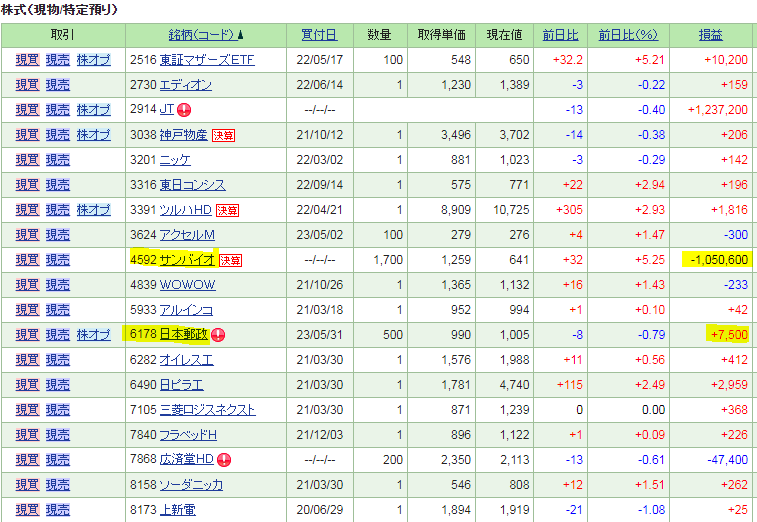Click 株オプ in the ツルハHD row
The height and width of the screenshot is (522, 757).
(94, 210)
